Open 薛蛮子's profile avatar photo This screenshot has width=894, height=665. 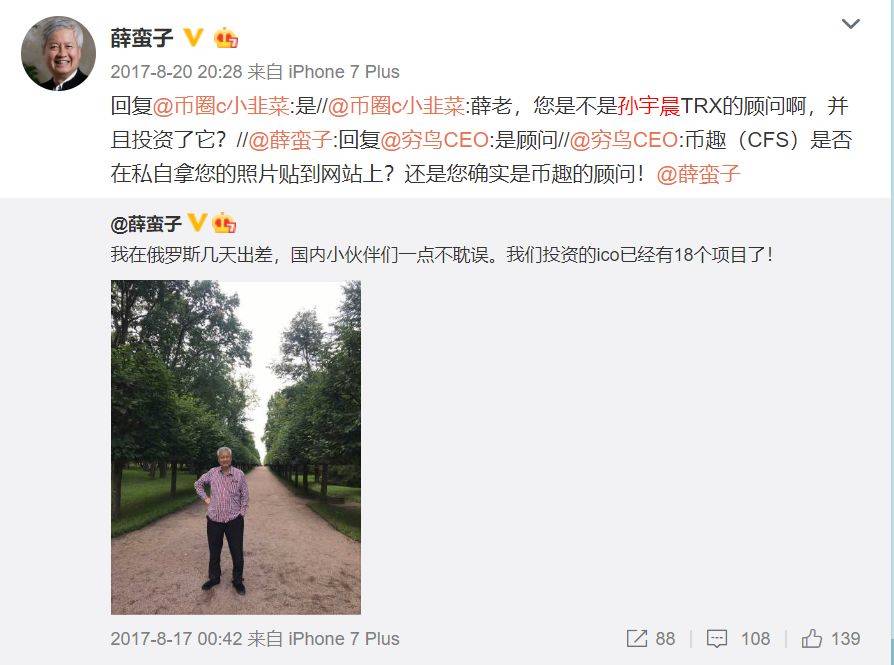58,53
